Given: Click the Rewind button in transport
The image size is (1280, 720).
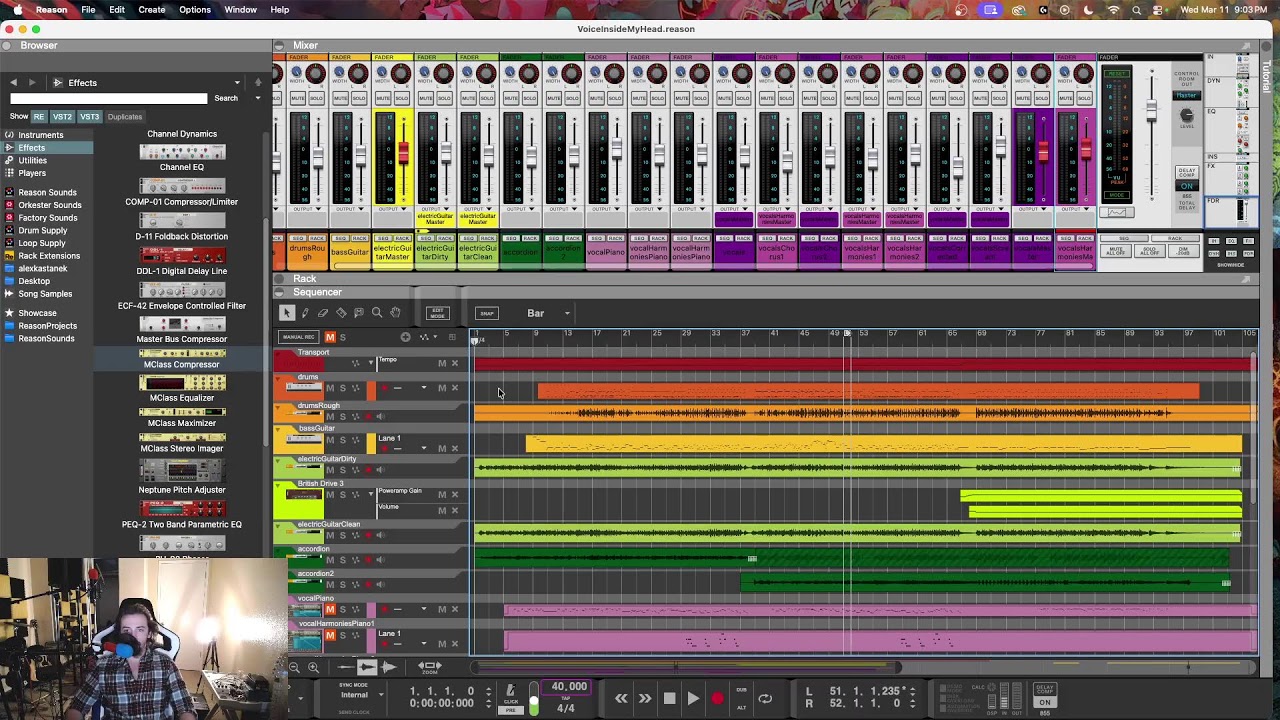Looking at the screenshot, I should click(621, 699).
